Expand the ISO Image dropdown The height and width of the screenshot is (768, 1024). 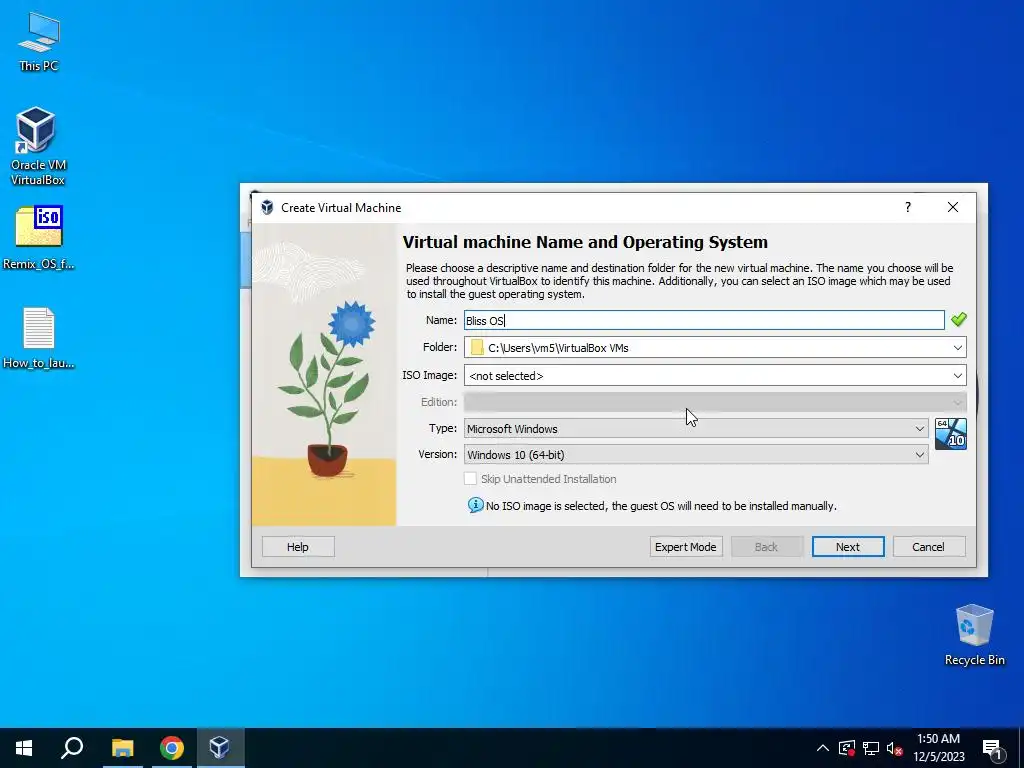(957, 376)
